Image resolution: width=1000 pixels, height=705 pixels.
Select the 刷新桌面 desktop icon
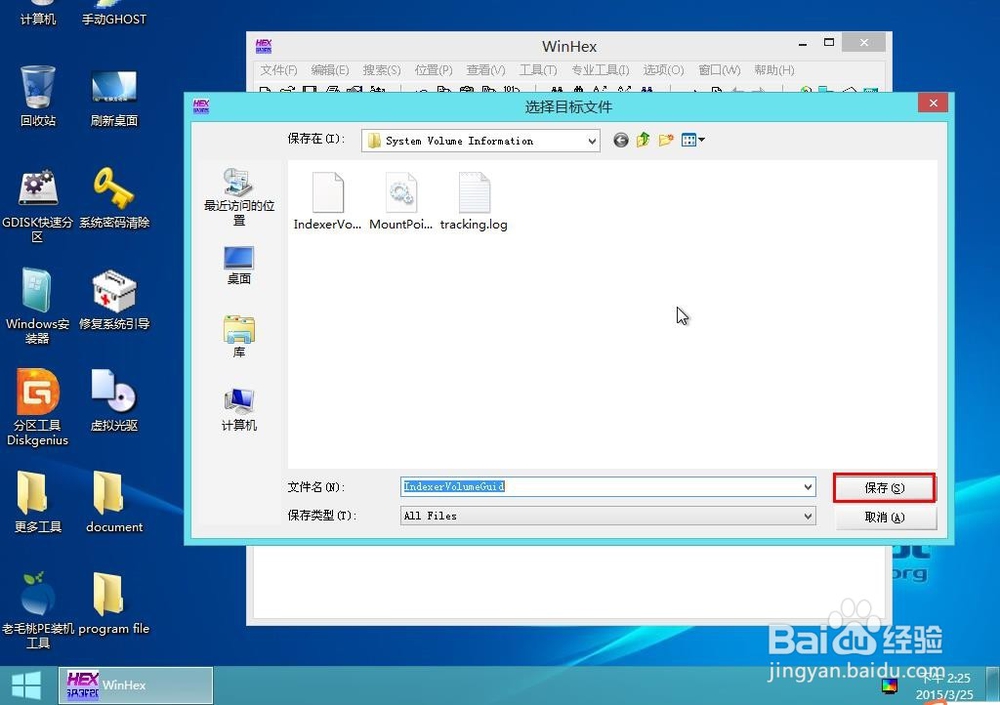tap(114, 96)
